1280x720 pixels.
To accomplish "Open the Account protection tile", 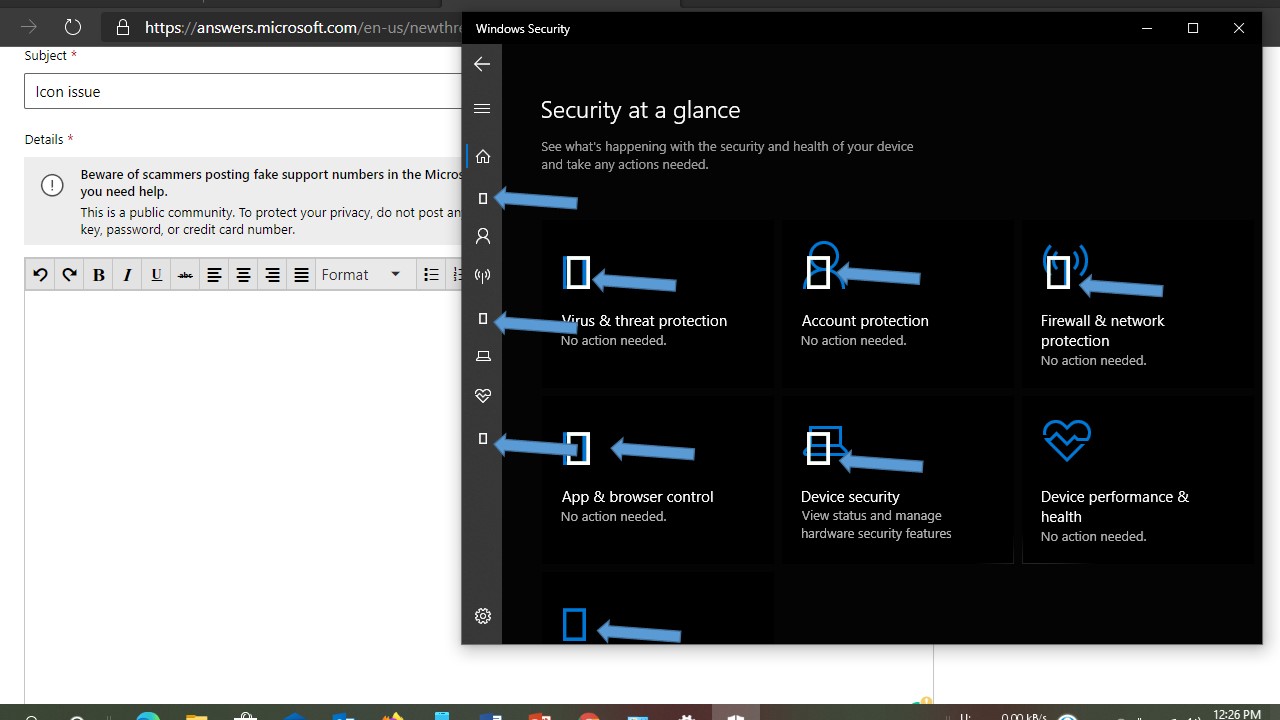I will pos(897,304).
